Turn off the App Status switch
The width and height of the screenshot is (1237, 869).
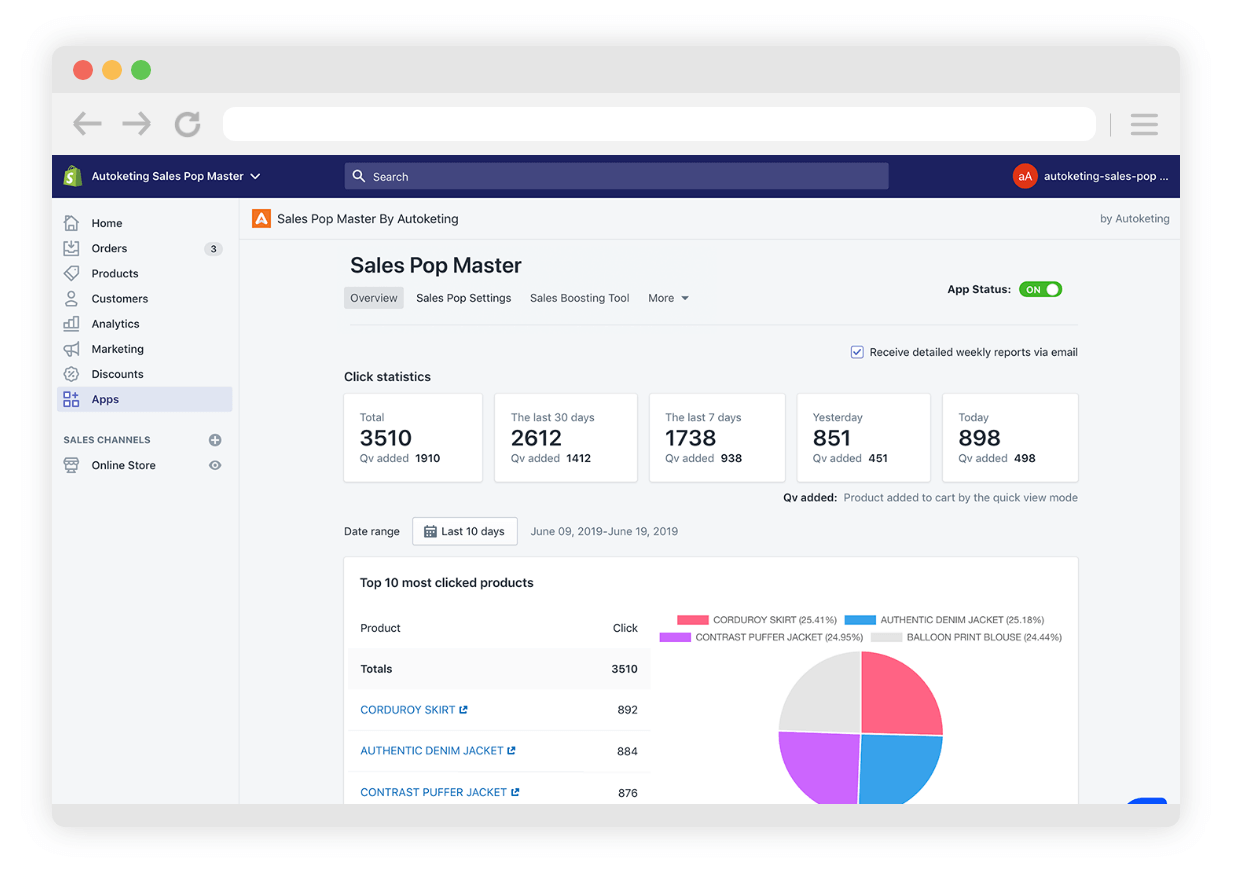pos(1040,289)
